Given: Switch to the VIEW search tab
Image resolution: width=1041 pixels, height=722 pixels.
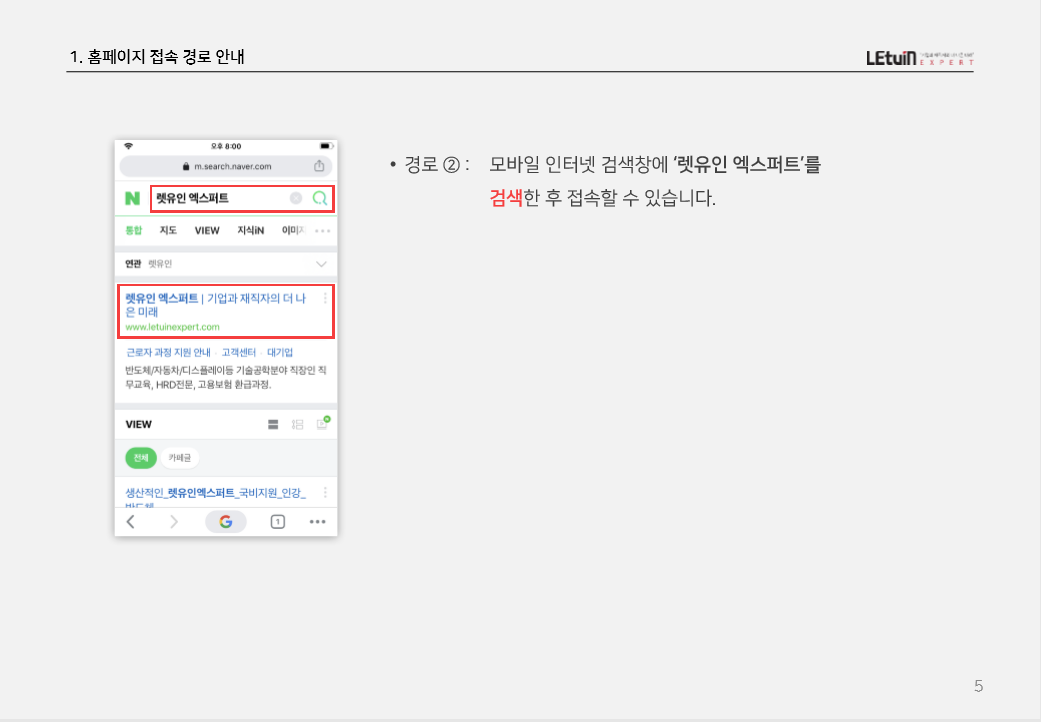Looking at the screenshot, I should point(206,230).
